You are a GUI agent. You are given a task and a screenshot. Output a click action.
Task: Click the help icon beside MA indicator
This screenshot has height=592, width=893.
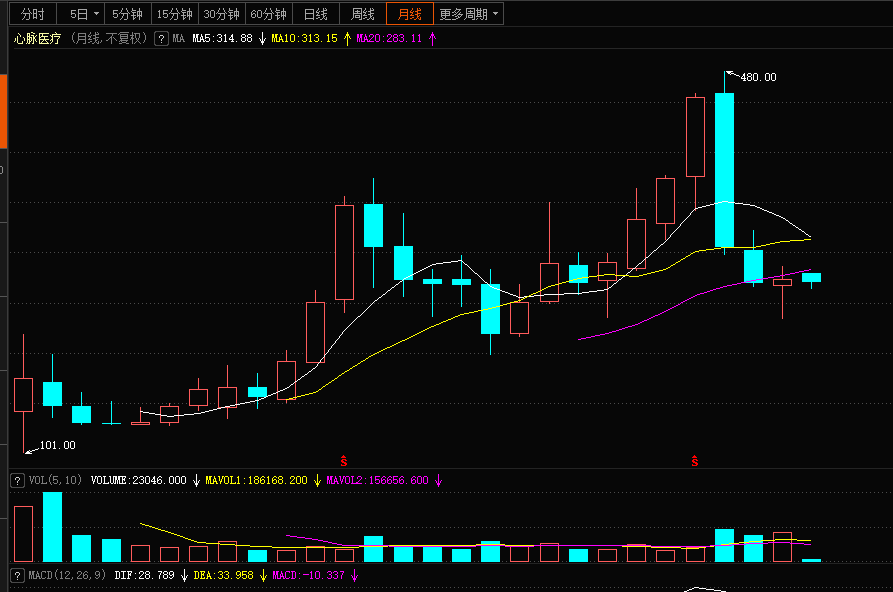tap(161, 38)
